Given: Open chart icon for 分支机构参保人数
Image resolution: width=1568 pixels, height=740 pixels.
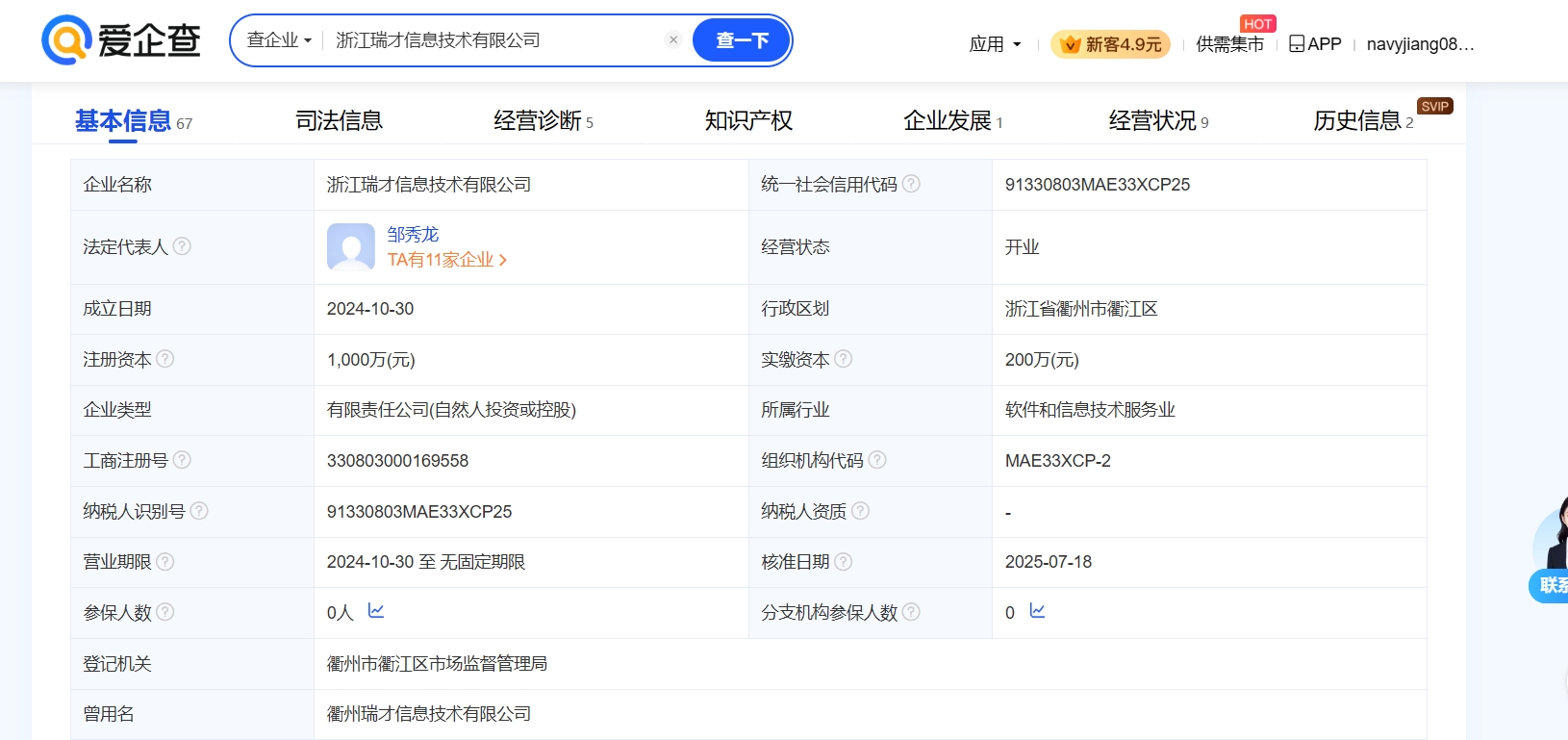Looking at the screenshot, I should [1037, 611].
